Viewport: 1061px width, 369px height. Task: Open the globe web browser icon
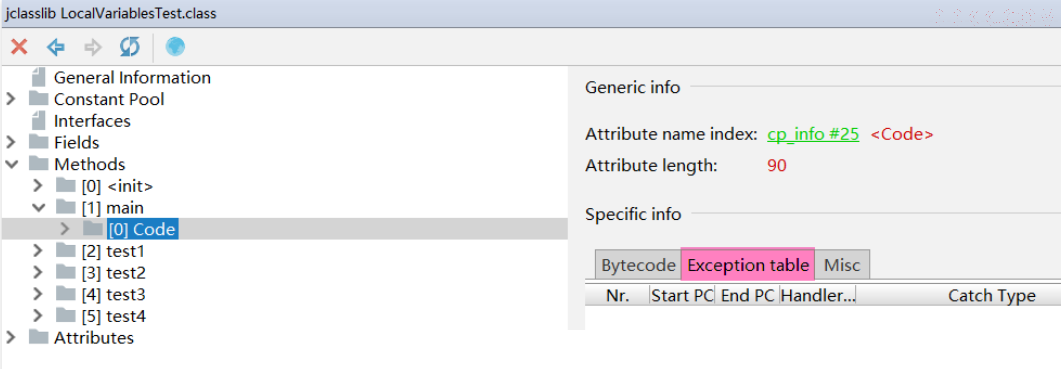175,47
